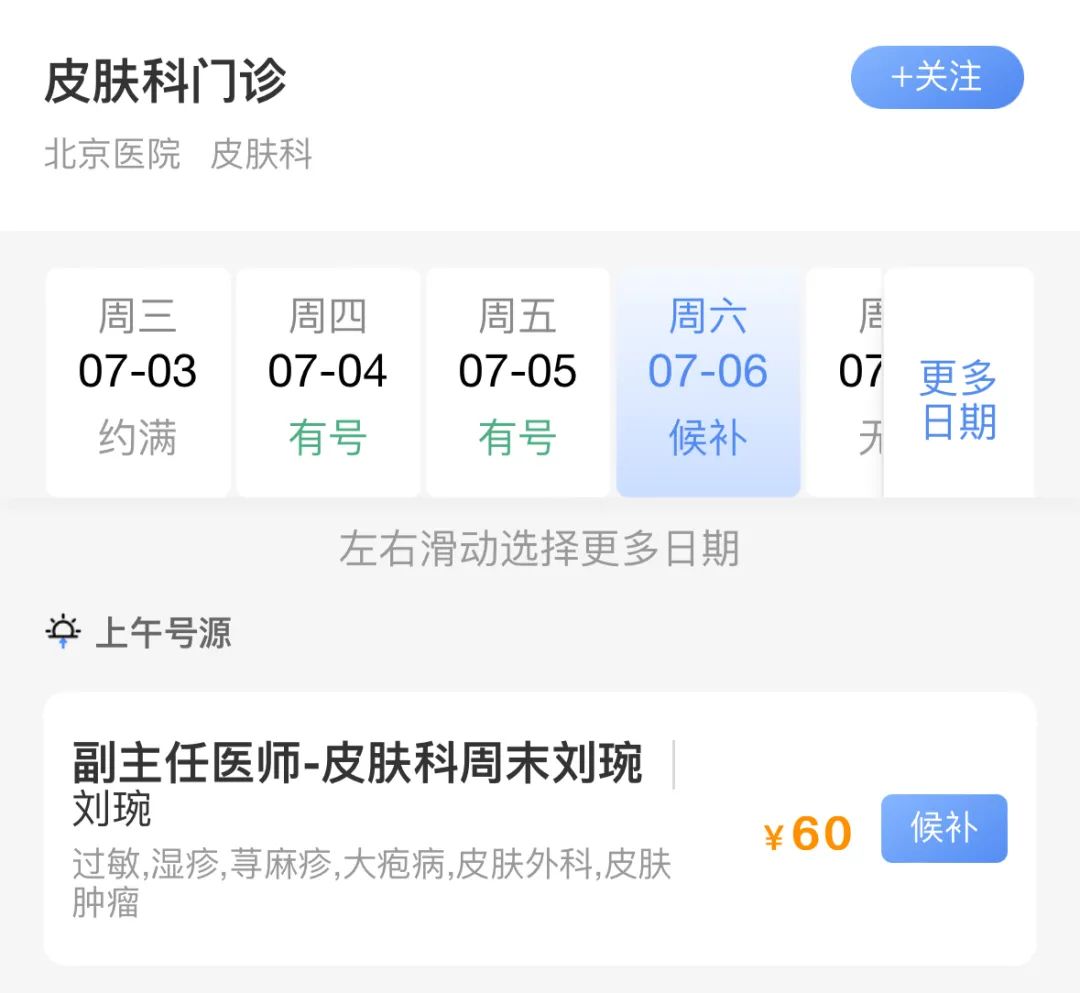
Task: Open the 皮肤科 department link under title
Action: [x=261, y=155]
